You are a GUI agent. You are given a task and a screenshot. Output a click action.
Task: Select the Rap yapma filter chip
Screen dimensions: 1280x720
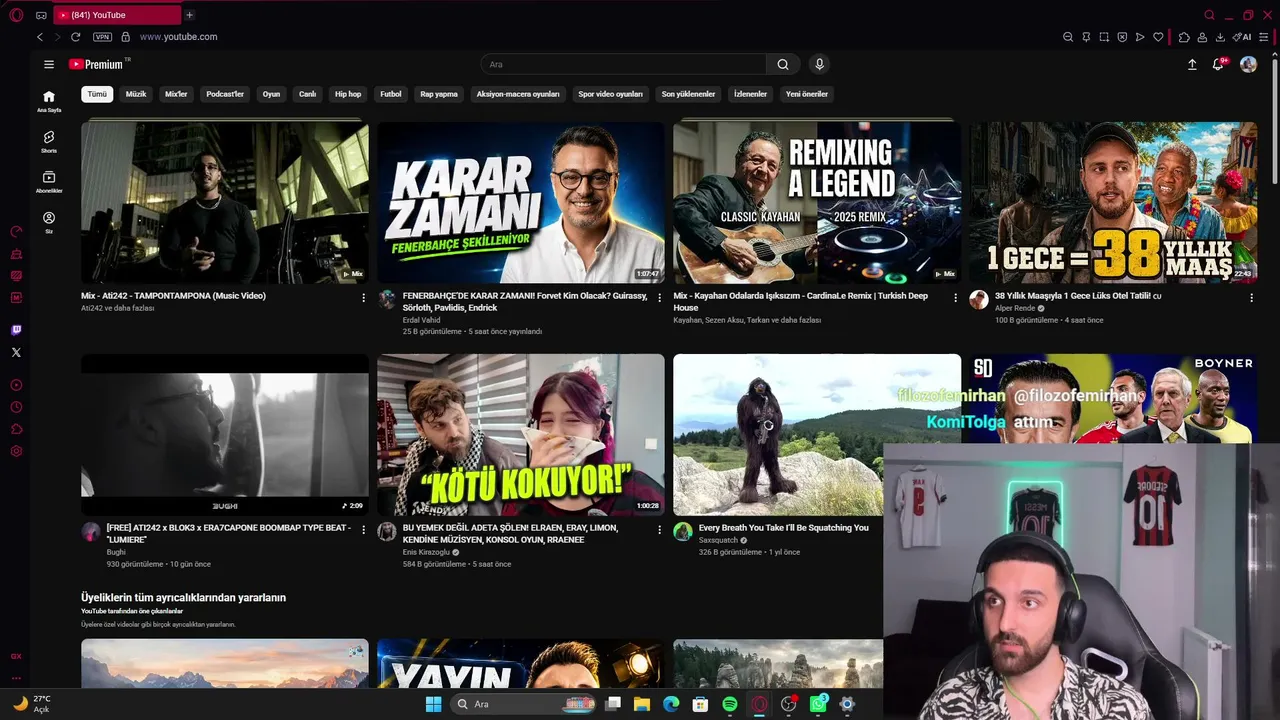[x=439, y=94]
